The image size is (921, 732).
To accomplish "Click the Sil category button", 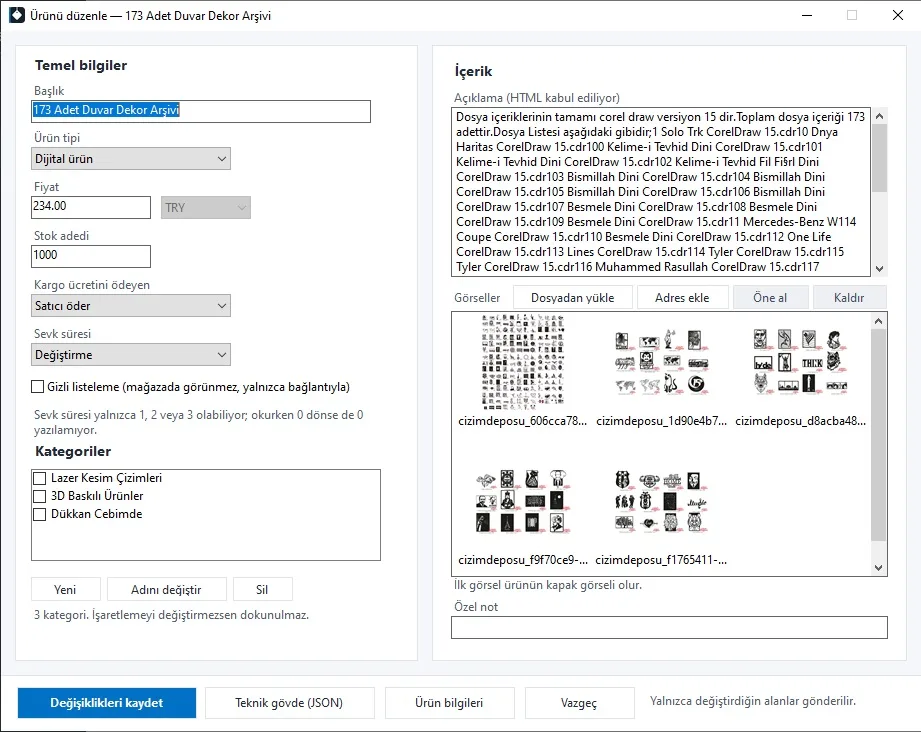I will (x=262, y=589).
